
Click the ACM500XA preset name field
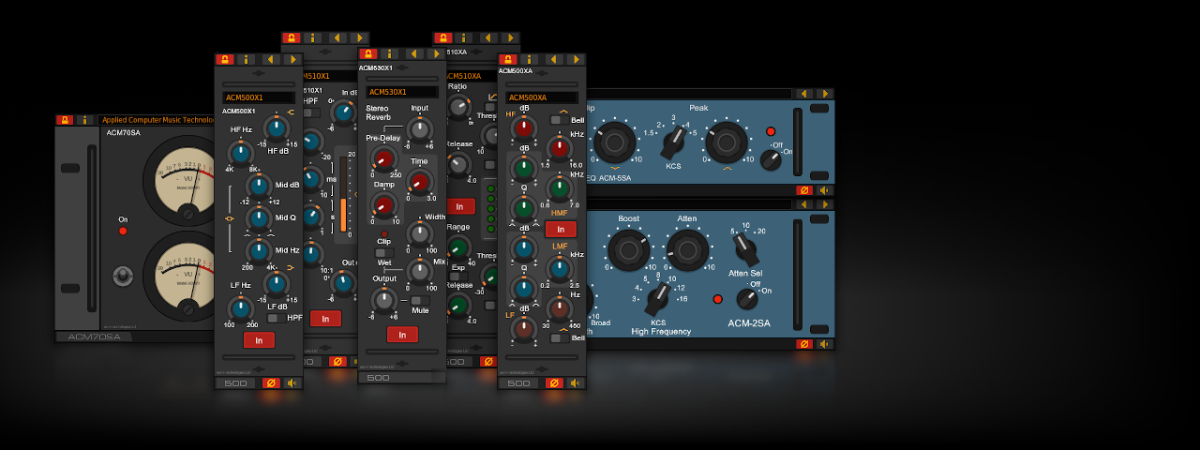click(541, 98)
